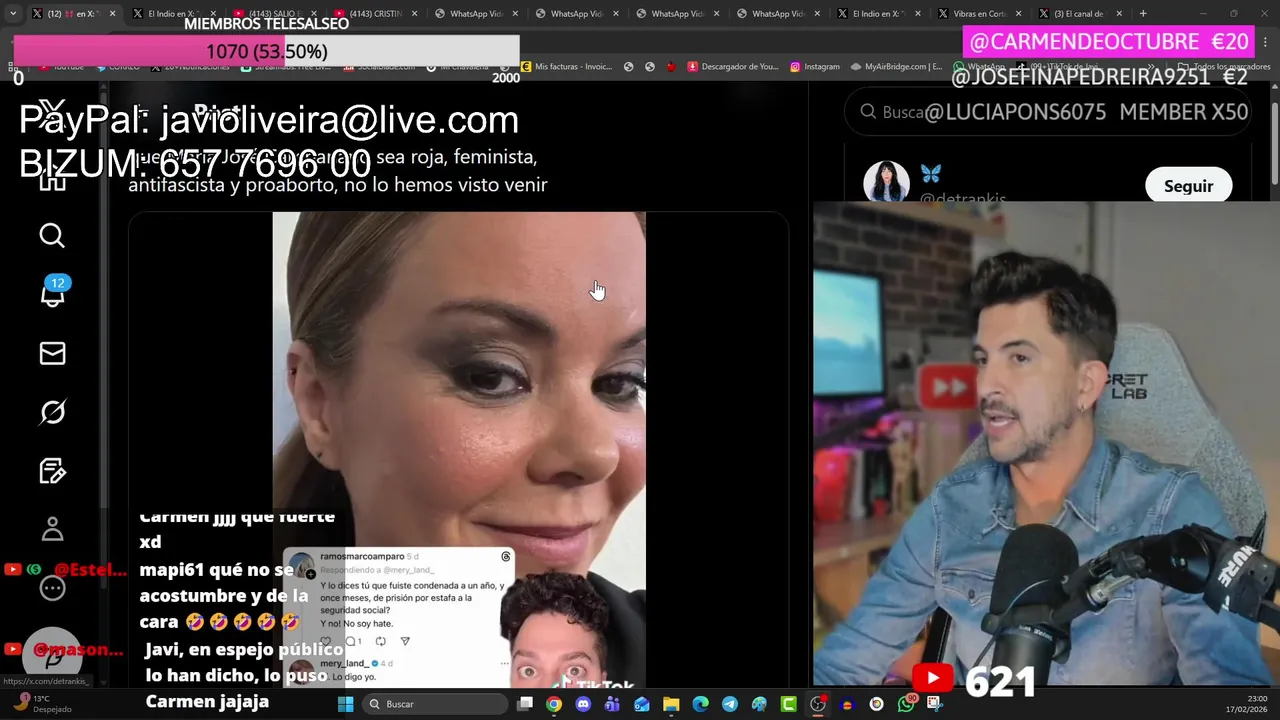Open Outlook from the taskbar
Viewport: 1280px width, 720px height.
642,704
